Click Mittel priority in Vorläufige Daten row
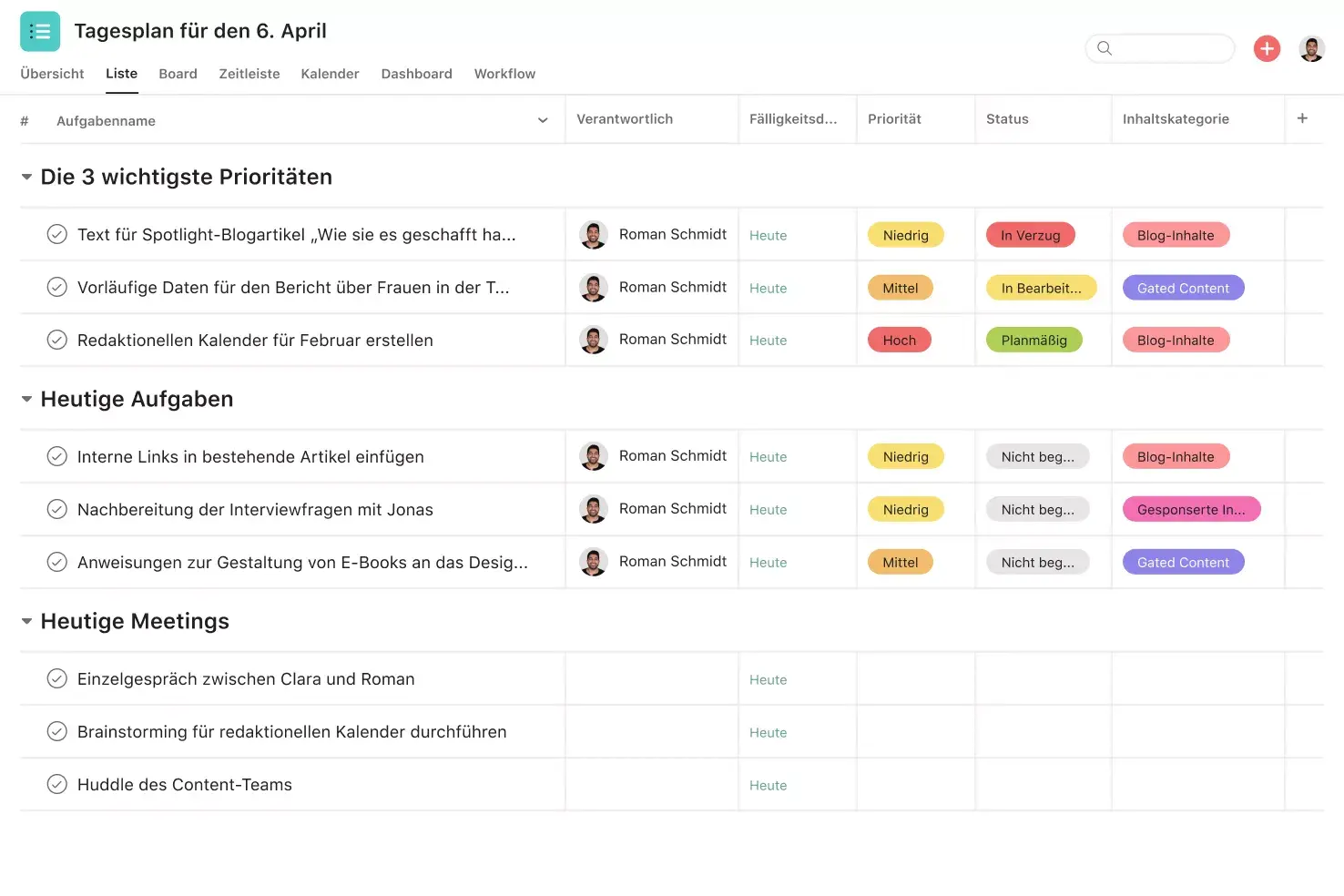Viewport: 1344px width, 896px height. pos(901,288)
